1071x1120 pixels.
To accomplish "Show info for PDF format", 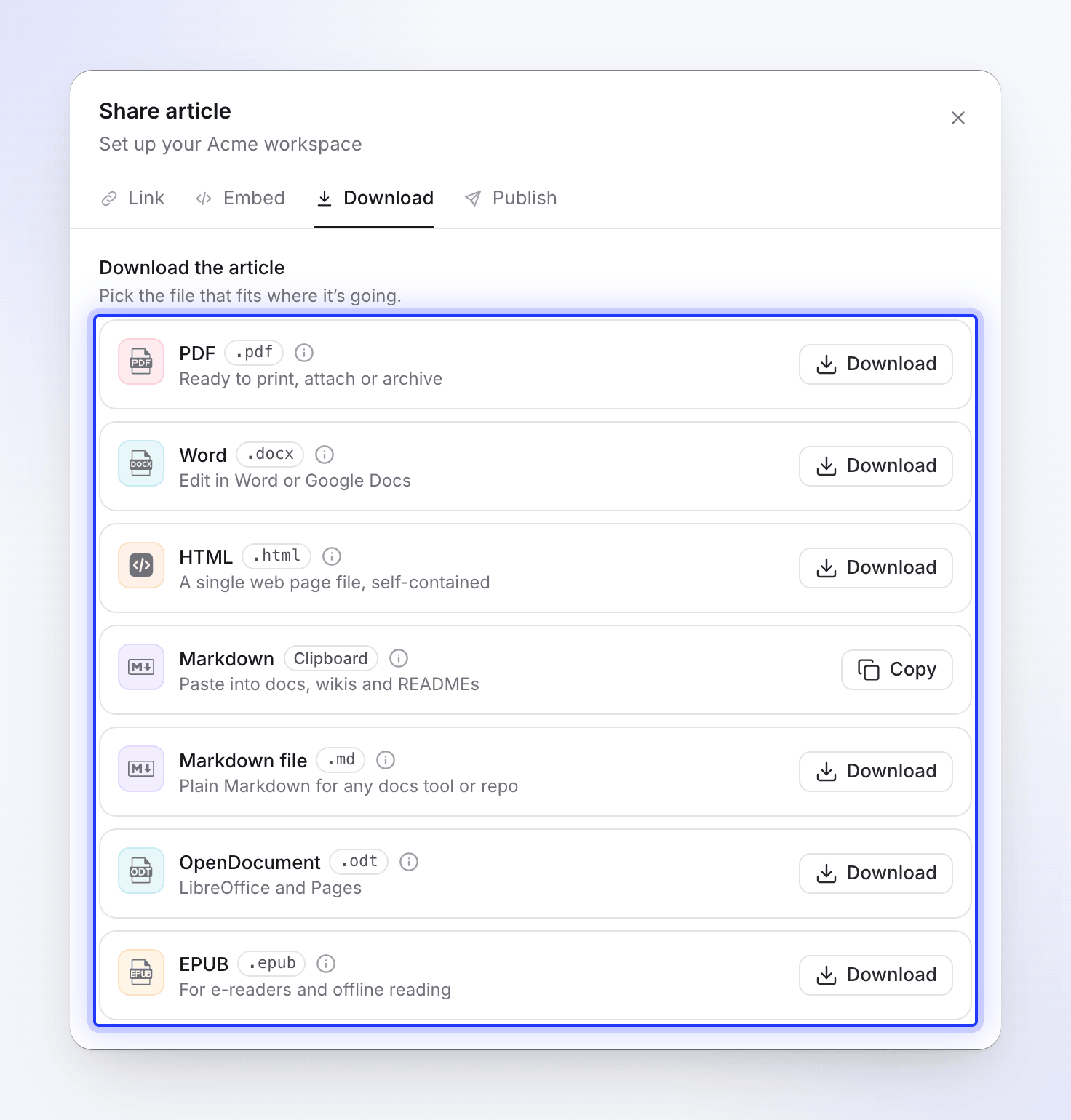I will (x=304, y=353).
